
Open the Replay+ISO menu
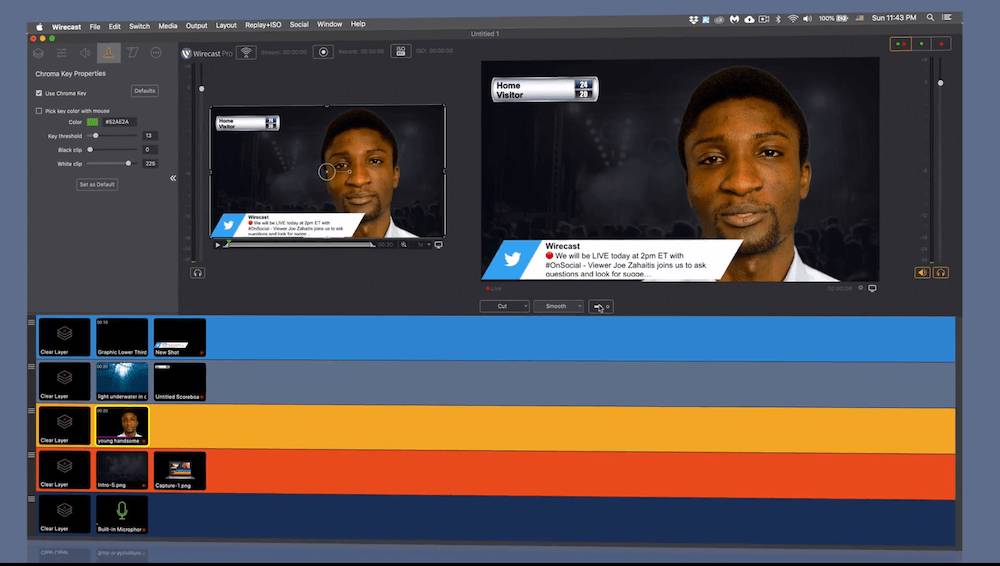click(263, 25)
